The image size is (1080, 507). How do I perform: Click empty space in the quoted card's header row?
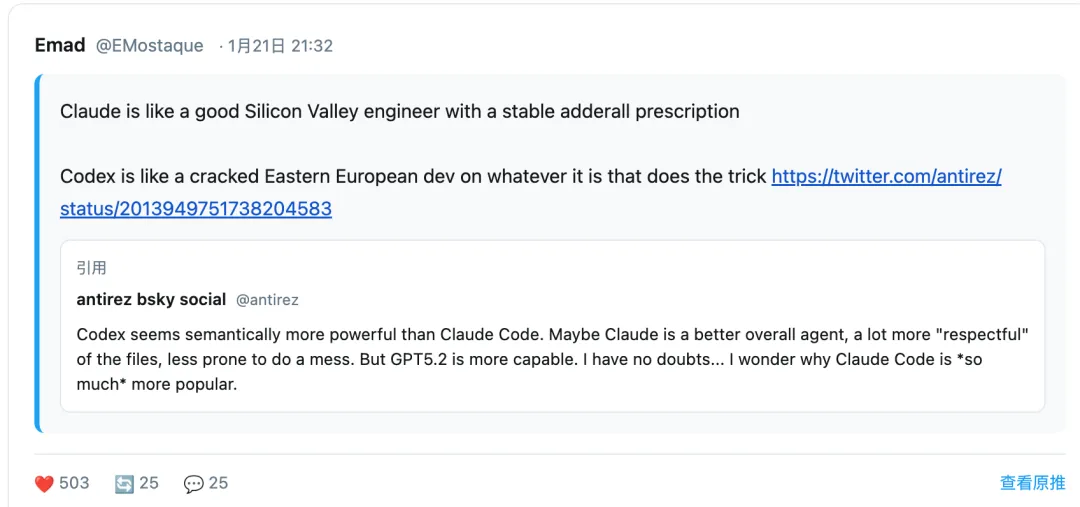650,299
